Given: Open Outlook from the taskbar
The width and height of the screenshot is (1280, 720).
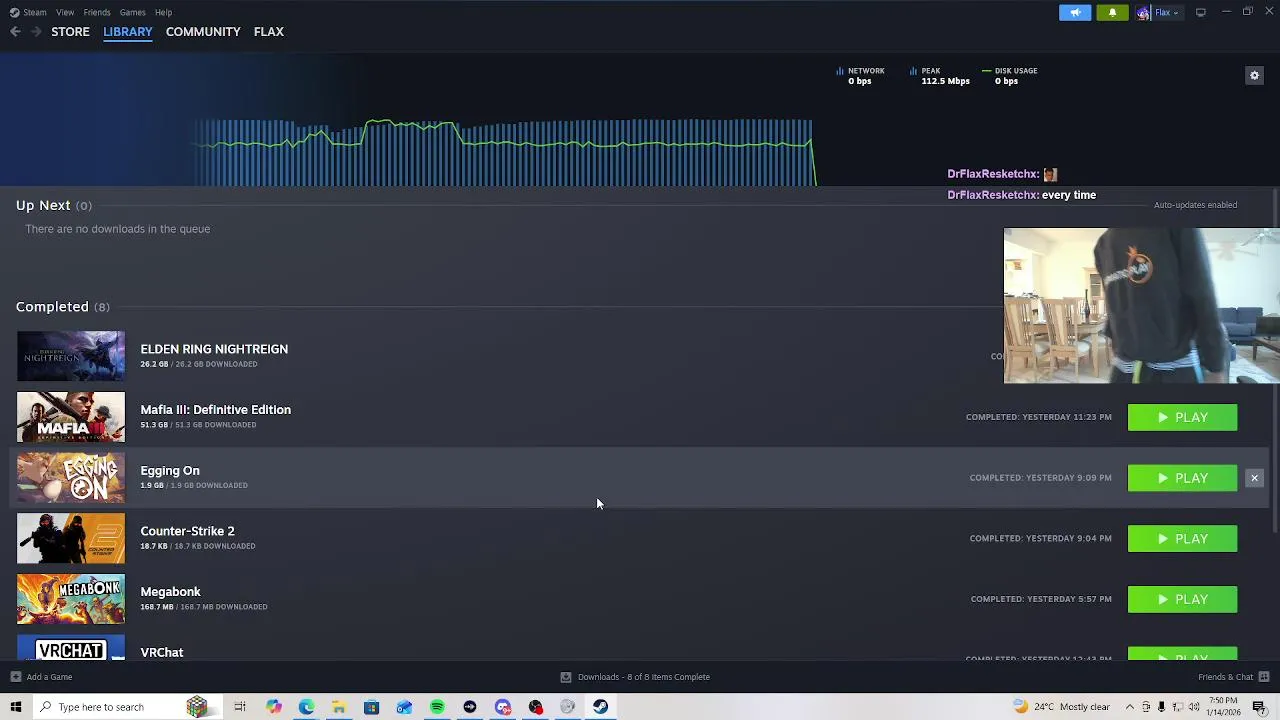Looking at the screenshot, I should pos(404,707).
